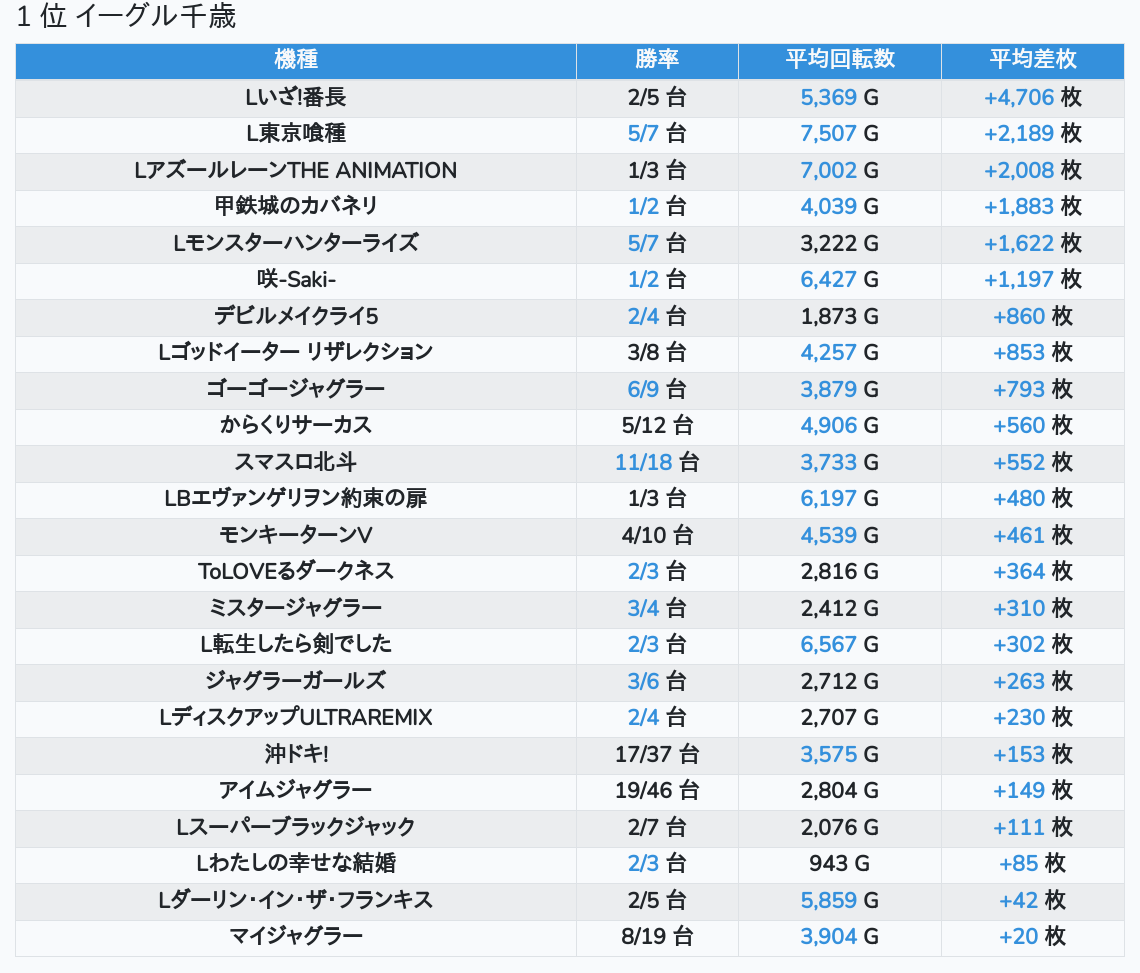1140x973 pixels.
Task: Click the 6,427 G average spins value
Action: 840,279
